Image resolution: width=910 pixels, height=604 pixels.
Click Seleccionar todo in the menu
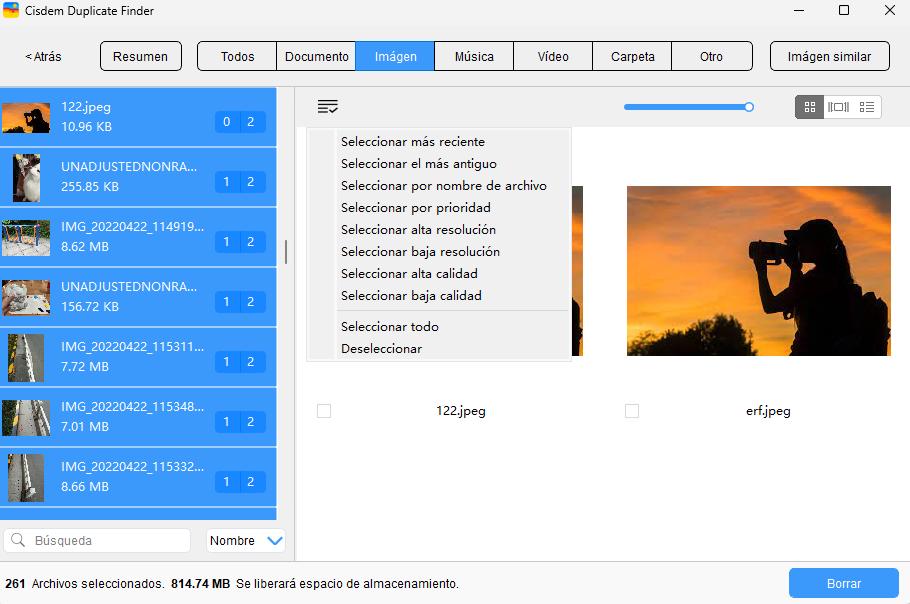[x=390, y=326]
